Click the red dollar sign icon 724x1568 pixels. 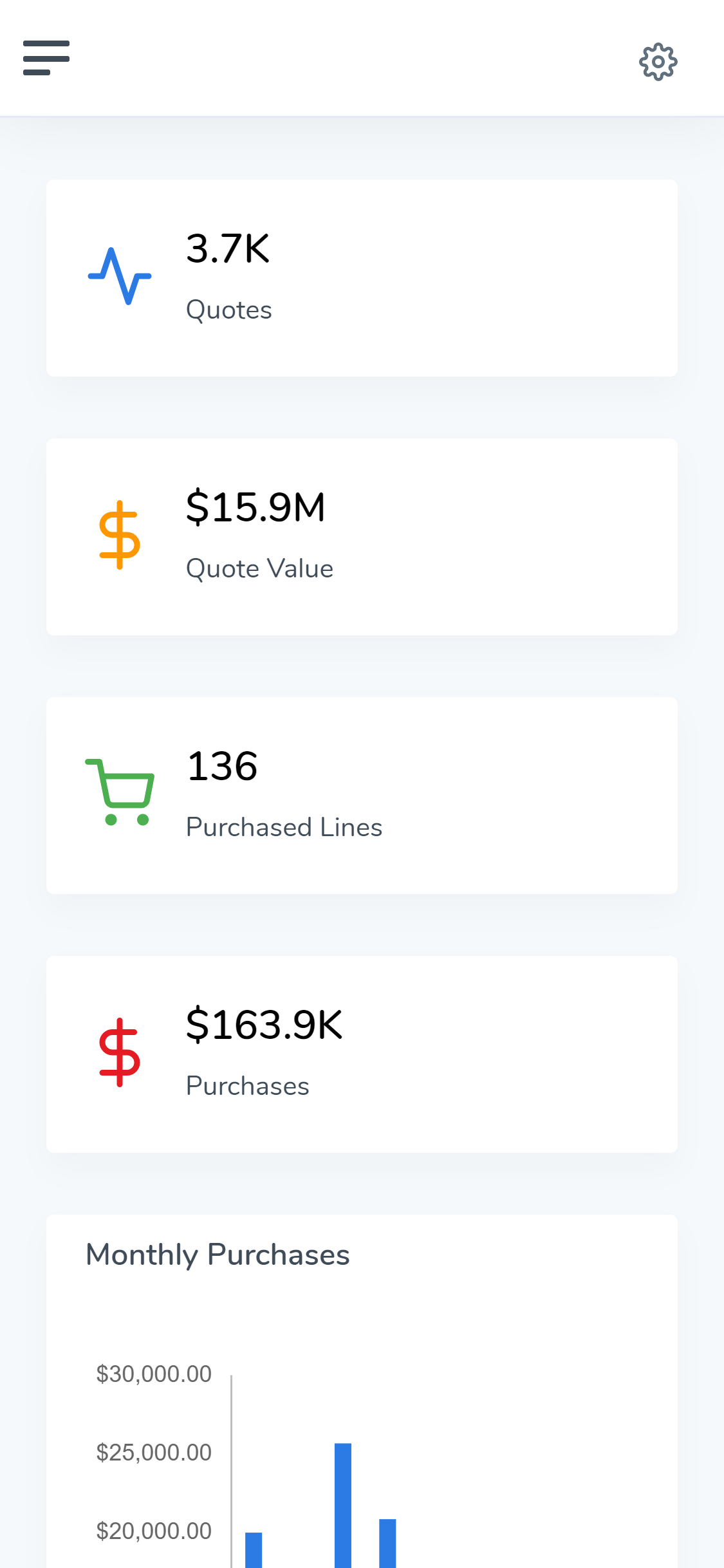pos(120,1052)
